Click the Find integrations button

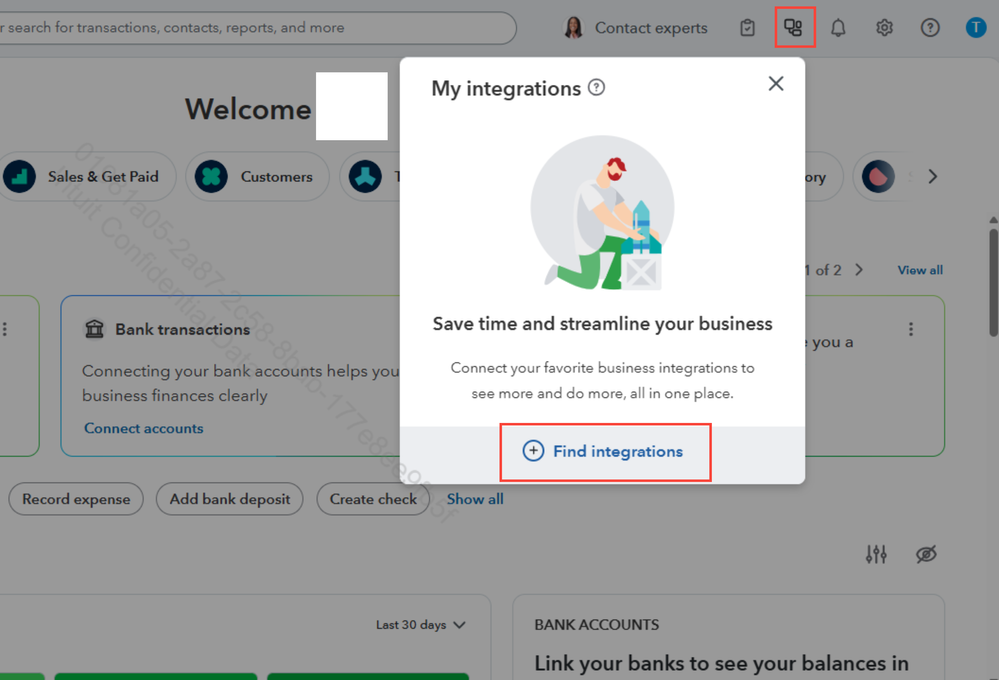605,452
